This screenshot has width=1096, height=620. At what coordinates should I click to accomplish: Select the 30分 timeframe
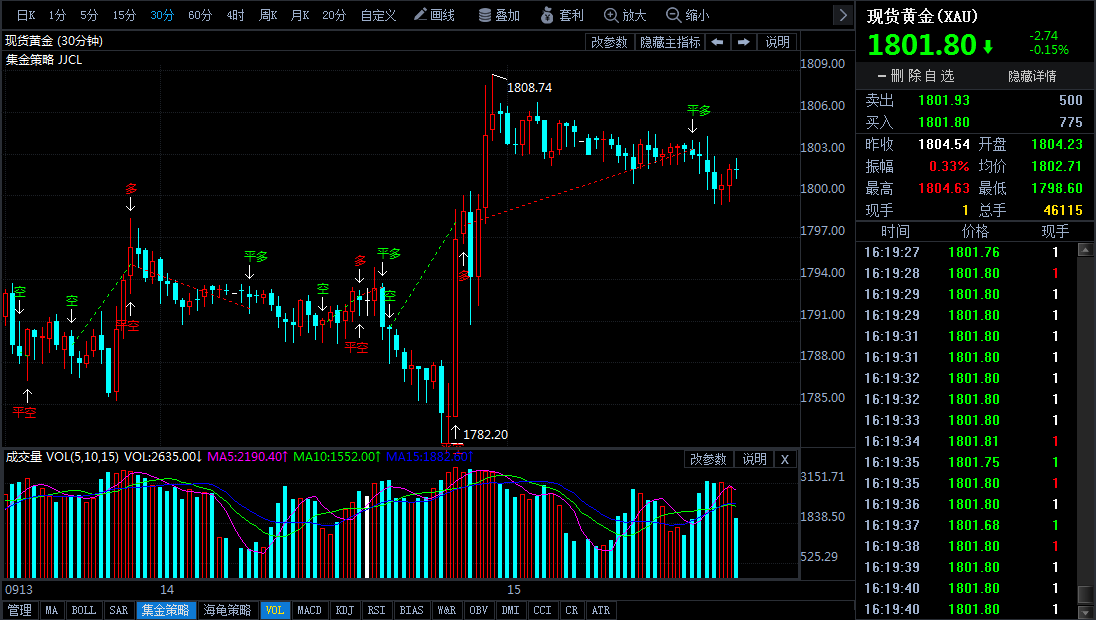[x=162, y=15]
